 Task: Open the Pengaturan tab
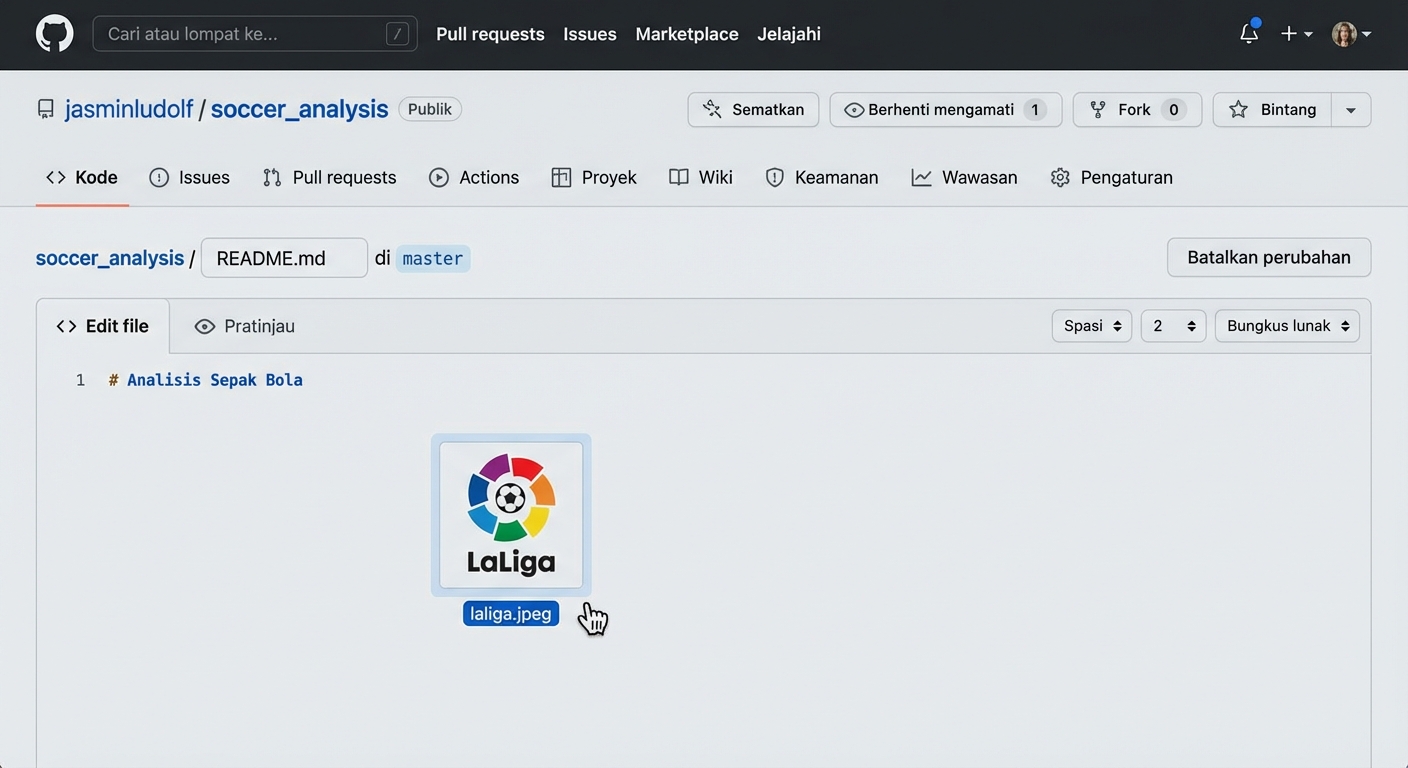click(x=1112, y=178)
